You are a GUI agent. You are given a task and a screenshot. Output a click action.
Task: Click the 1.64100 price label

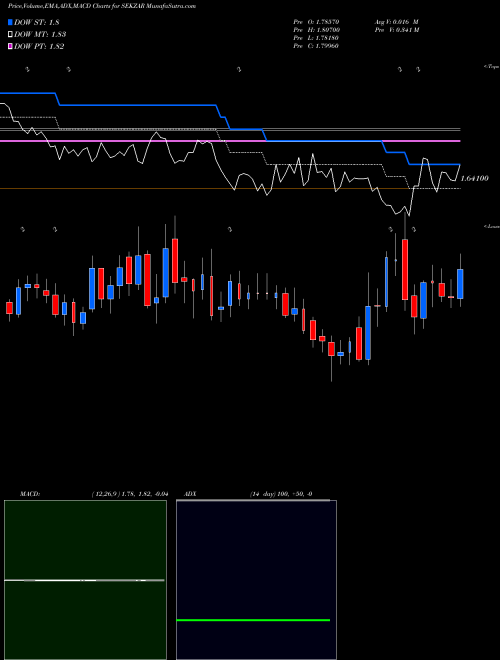point(475,178)
